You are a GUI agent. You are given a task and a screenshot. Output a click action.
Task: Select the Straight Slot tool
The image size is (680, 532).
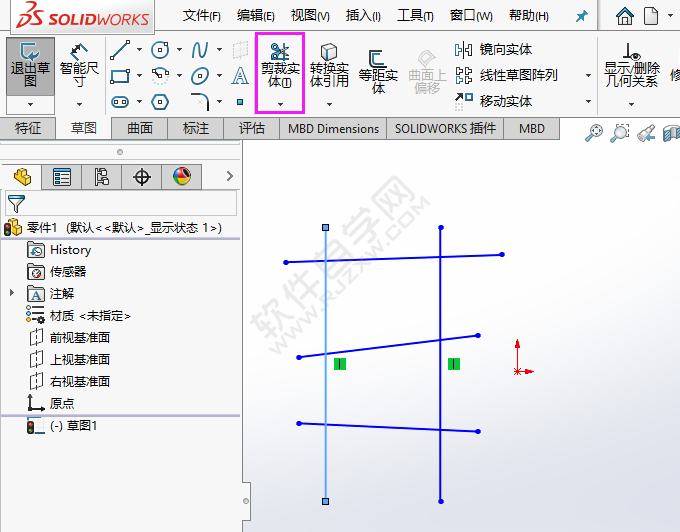click(120, 102)
